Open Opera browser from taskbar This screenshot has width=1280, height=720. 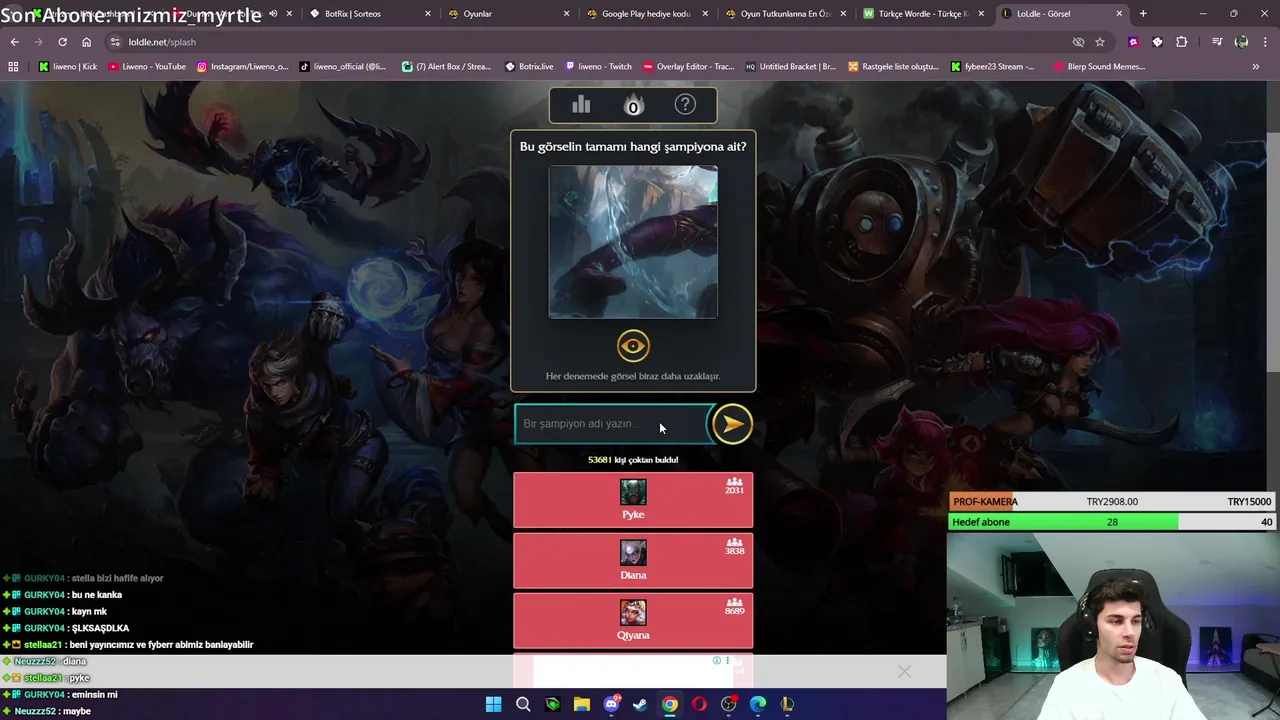coord(699,704)
